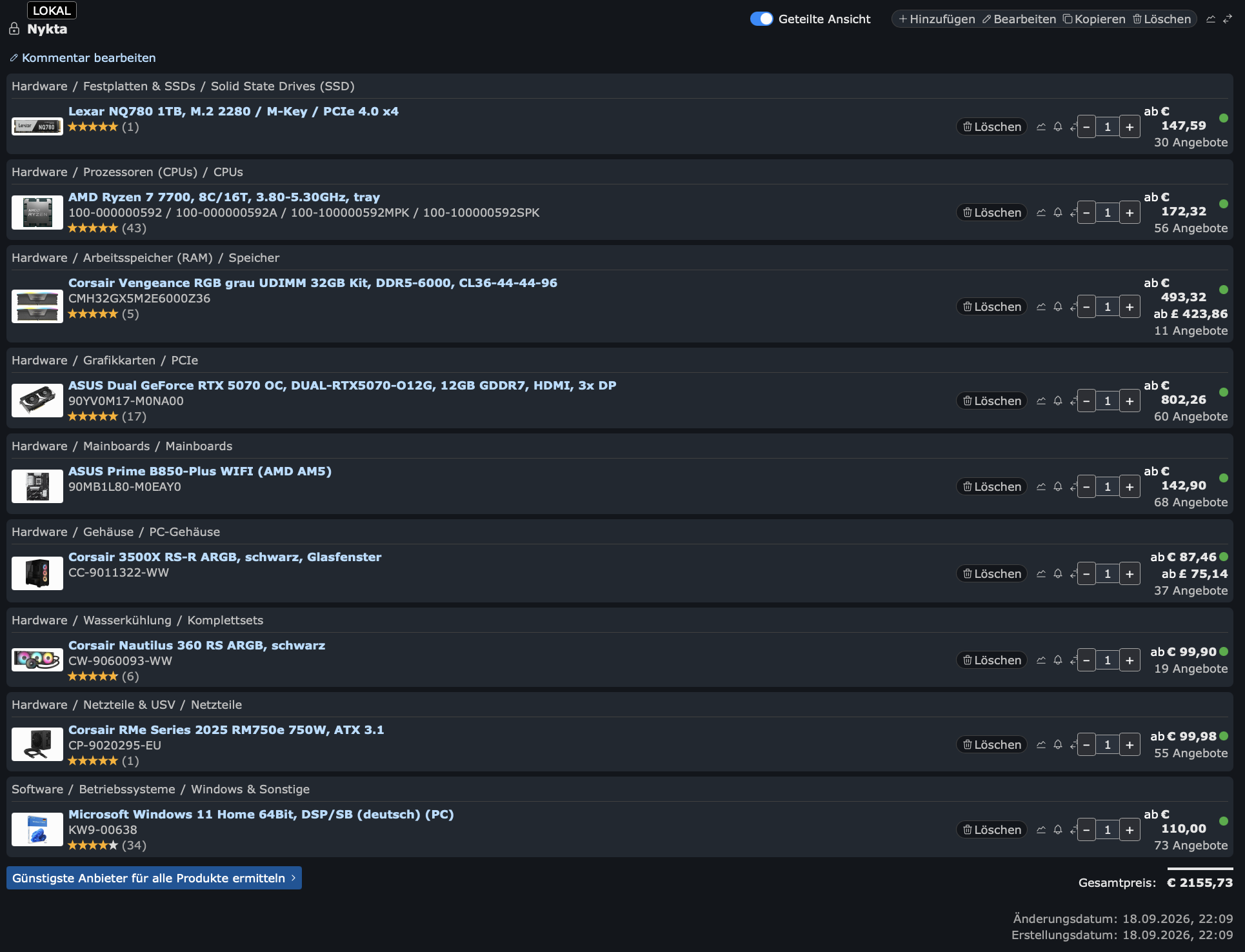Increase quantity of Corsair Vengeance RGB RAM

1130,307
